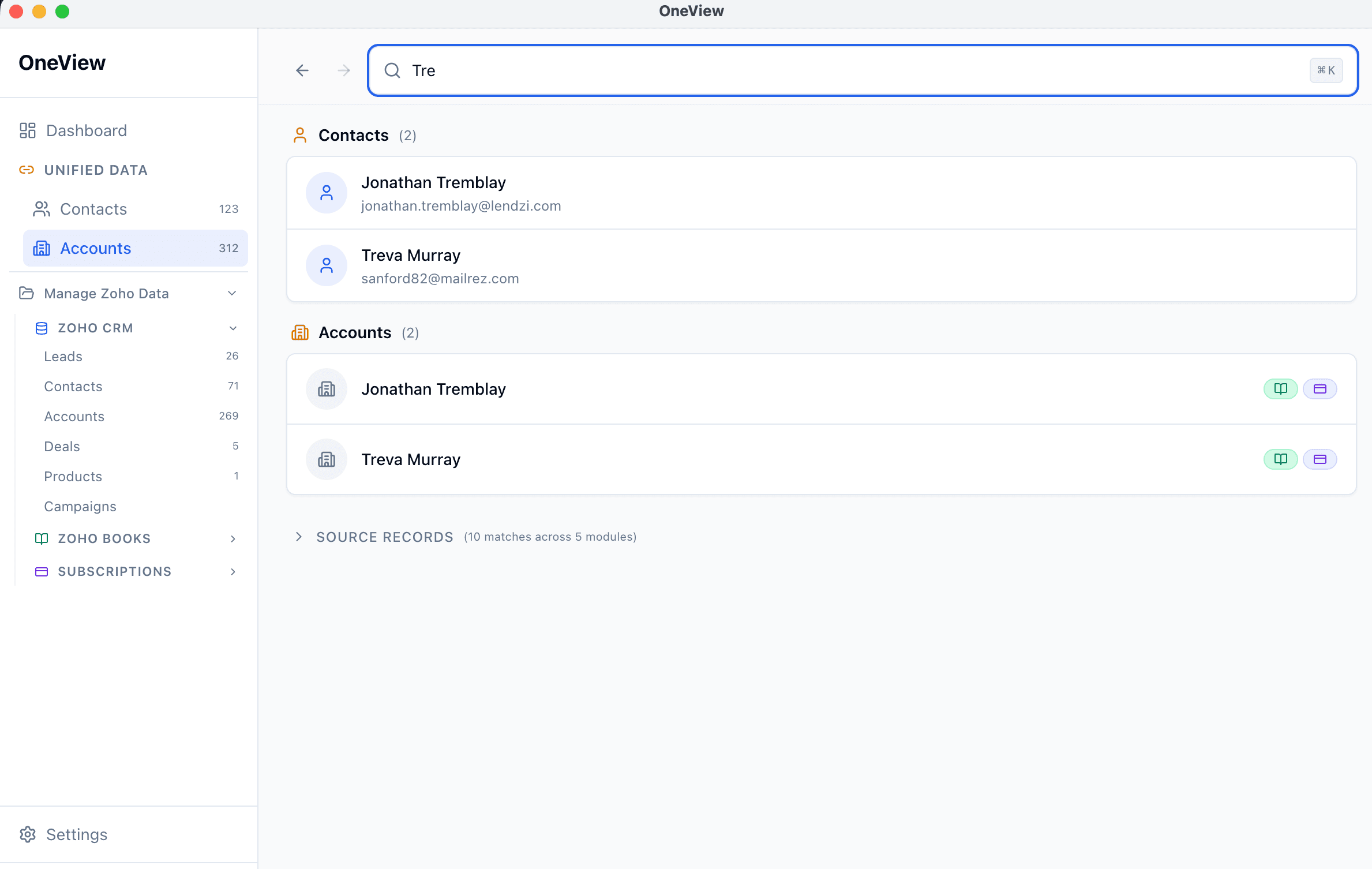Click the search magnifier icon in search bar
Viewport: 1372px width, 869px height.
click(392, 70)
